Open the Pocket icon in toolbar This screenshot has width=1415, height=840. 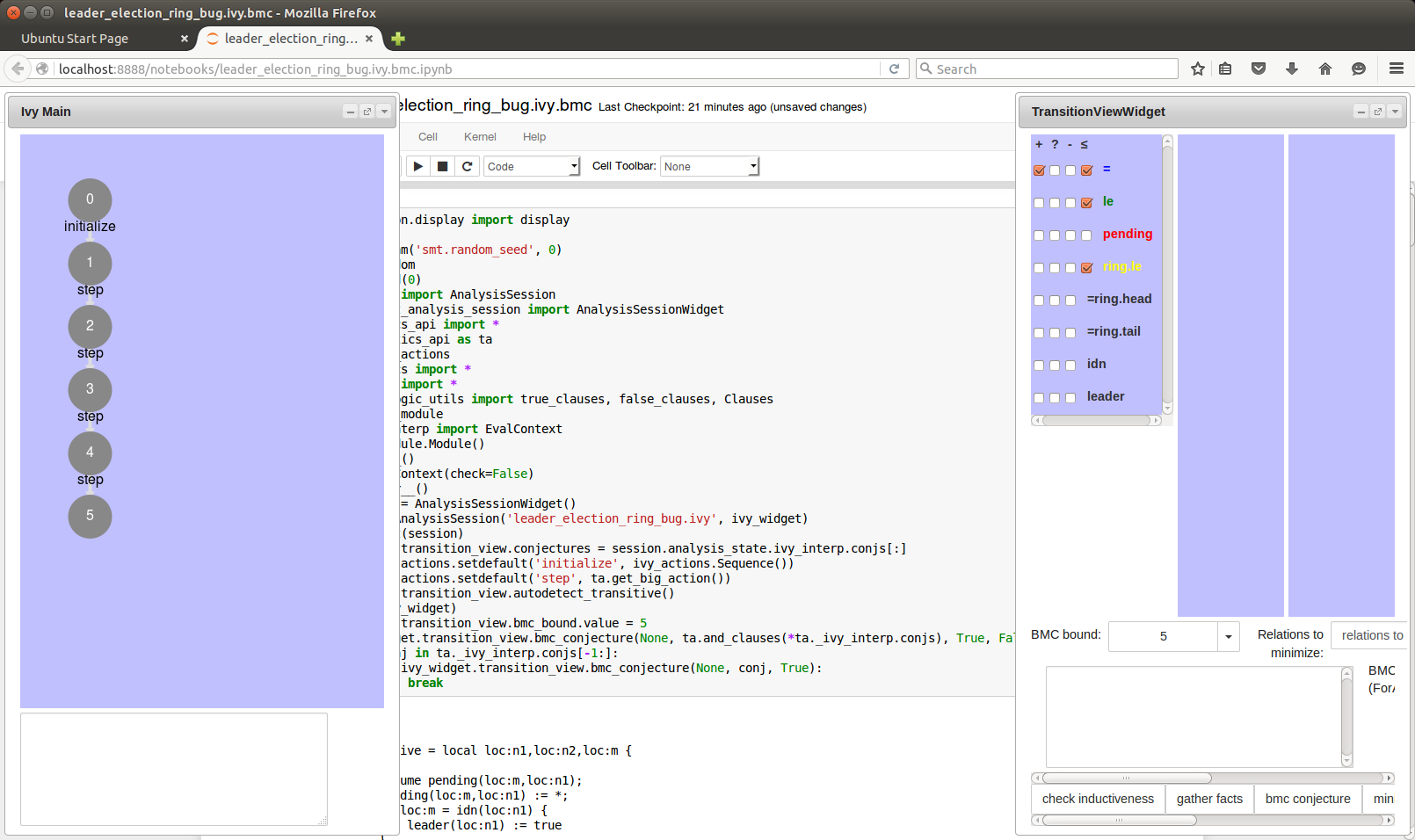1258,69
